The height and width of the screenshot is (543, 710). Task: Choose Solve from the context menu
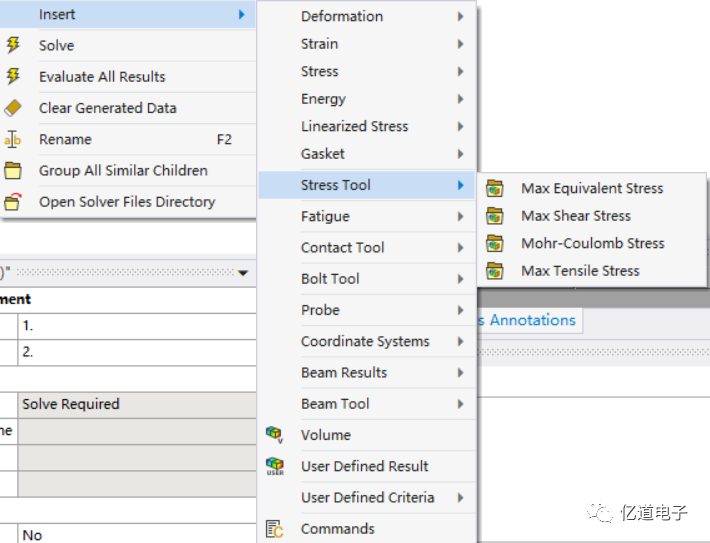(x=128, y=45)
